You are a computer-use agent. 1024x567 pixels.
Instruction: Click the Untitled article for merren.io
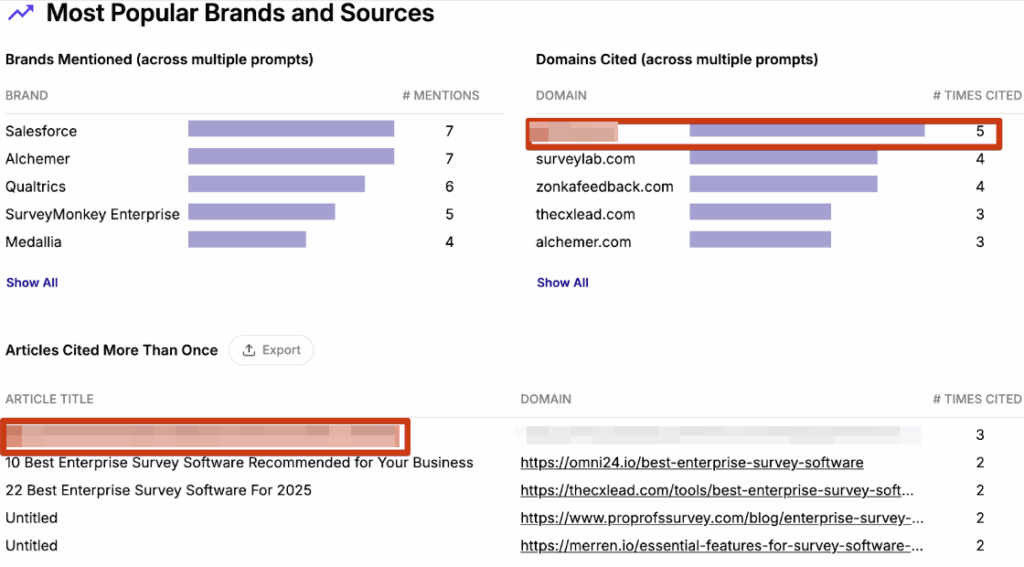click(x=31, y=545)
